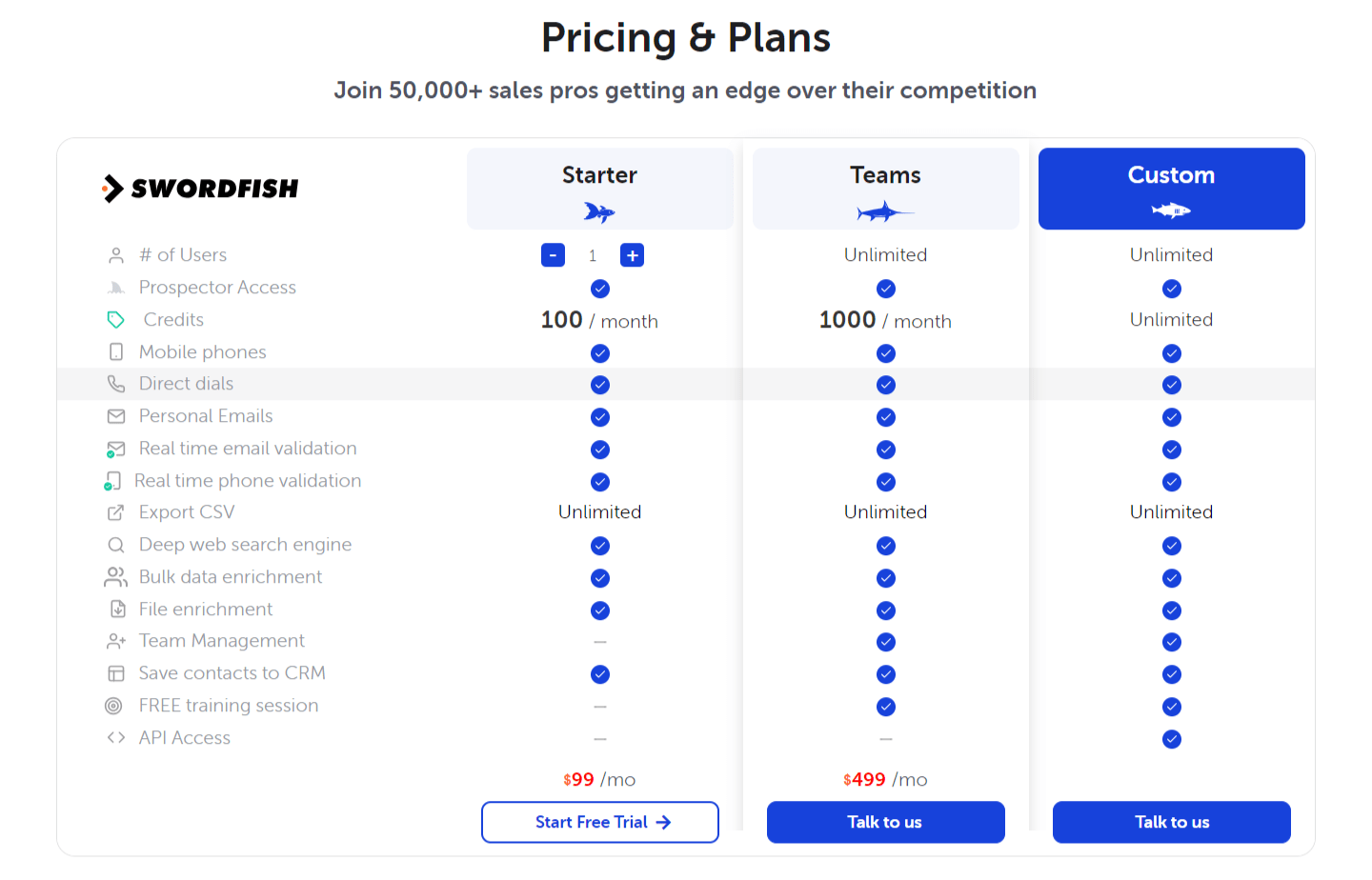Click Talk to us under Teams plan
This screenshot has height=880, width=1372.
tap(885, 822)
